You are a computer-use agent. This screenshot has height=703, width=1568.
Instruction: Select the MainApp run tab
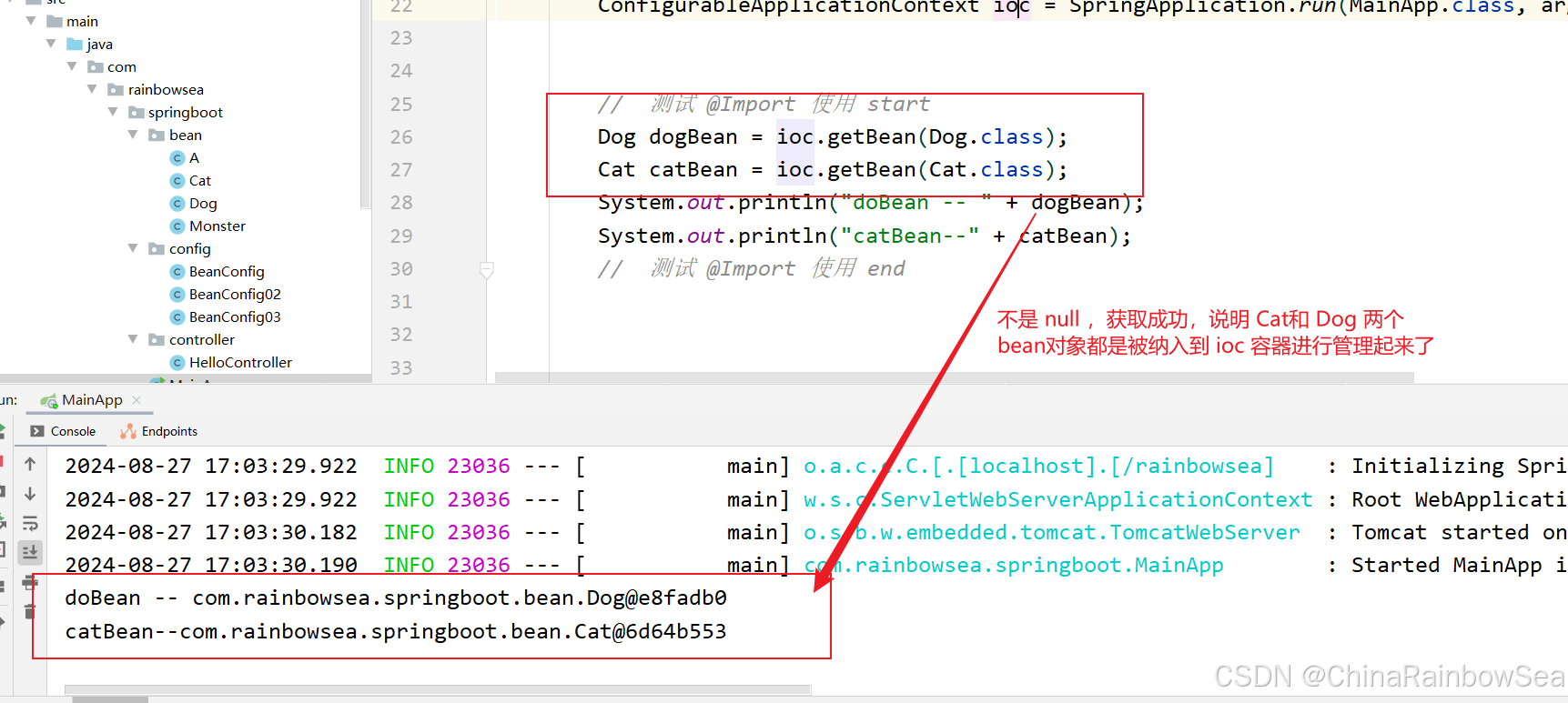click(92, 400)
